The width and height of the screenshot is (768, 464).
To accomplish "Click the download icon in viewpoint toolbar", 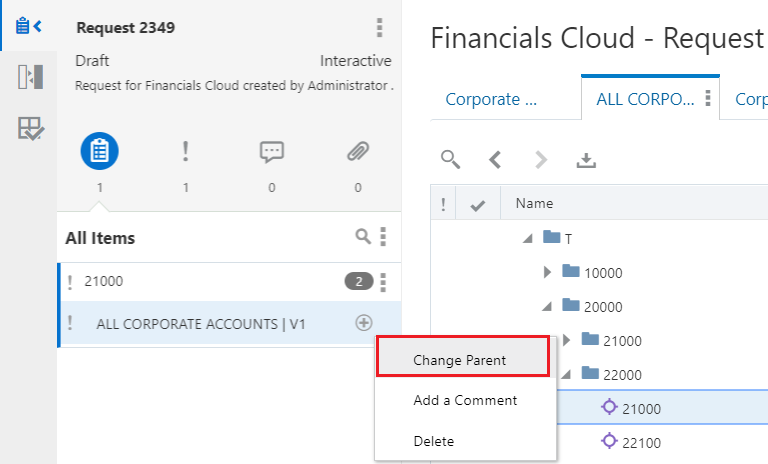I will point(586,160).
